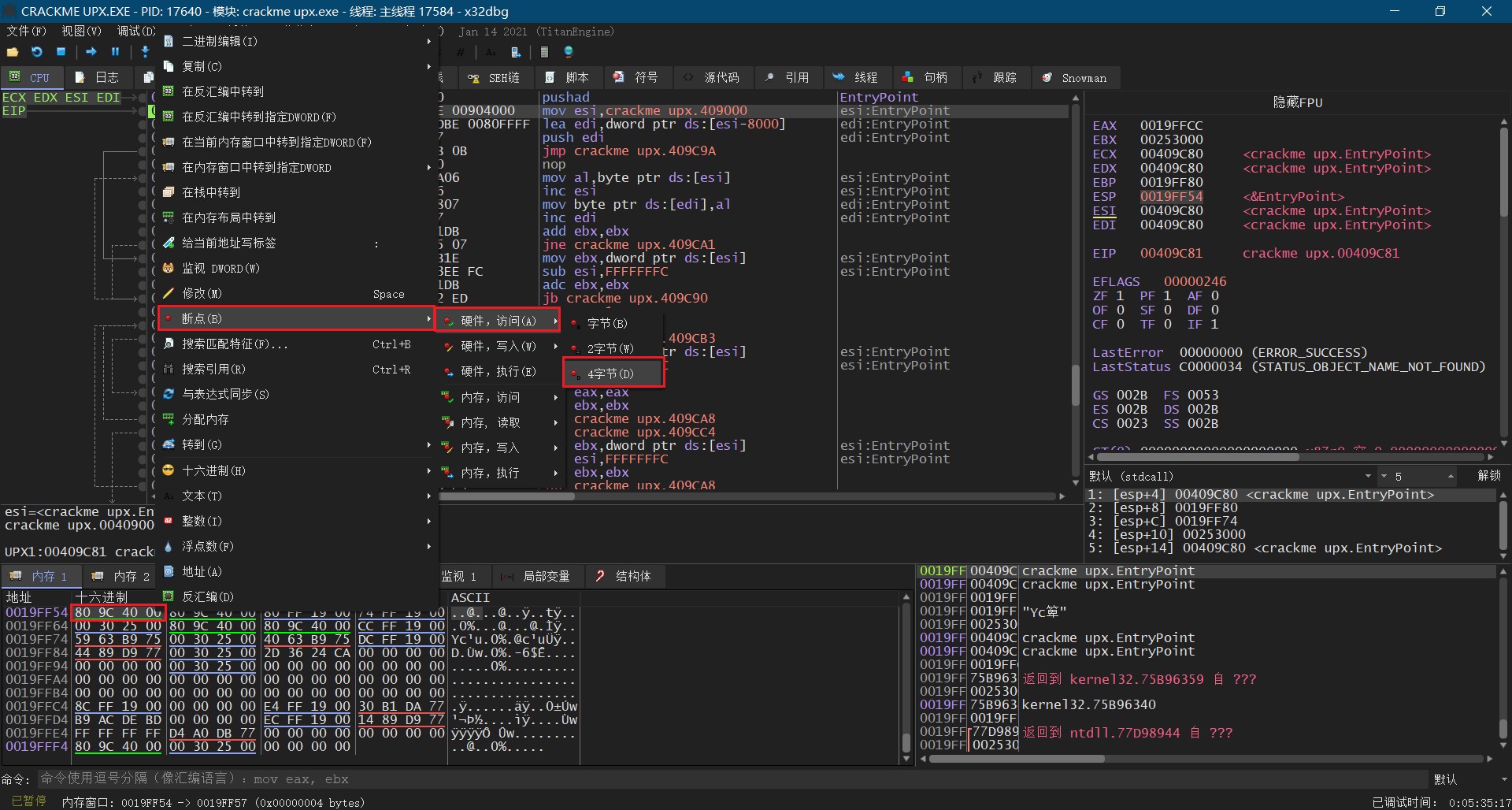Click the Open file folder icon
The image size is (1512, 810).
[13, 52]
